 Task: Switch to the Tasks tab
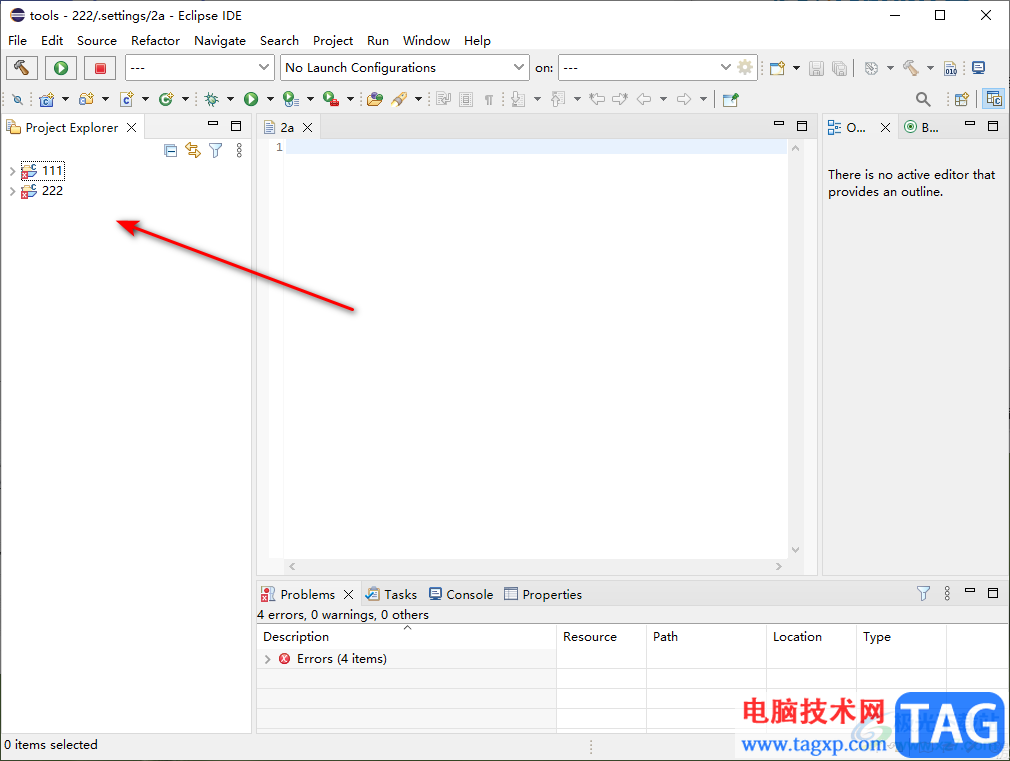(x=391, y=594)
